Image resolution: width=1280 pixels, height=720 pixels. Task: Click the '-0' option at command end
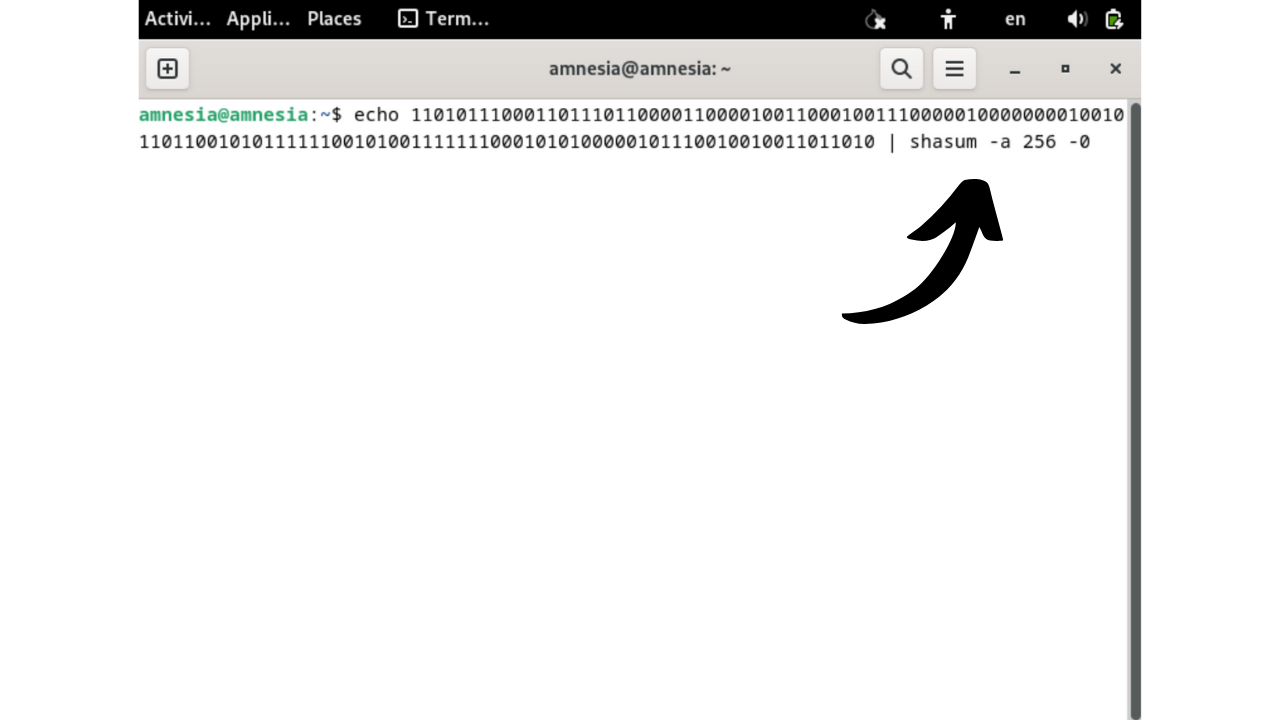(1079, 142)
